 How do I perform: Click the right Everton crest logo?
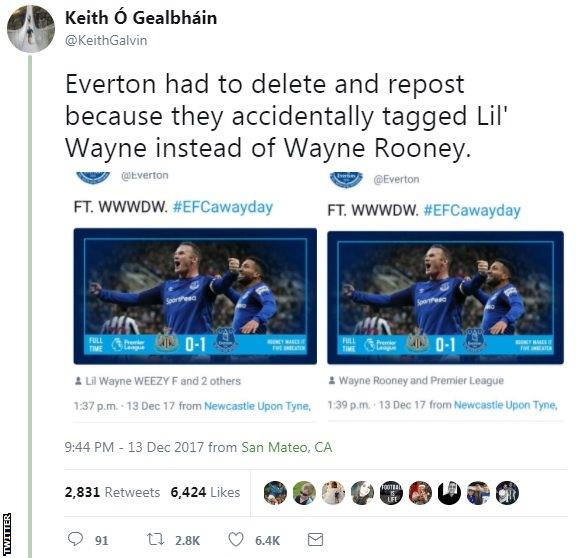346,180
